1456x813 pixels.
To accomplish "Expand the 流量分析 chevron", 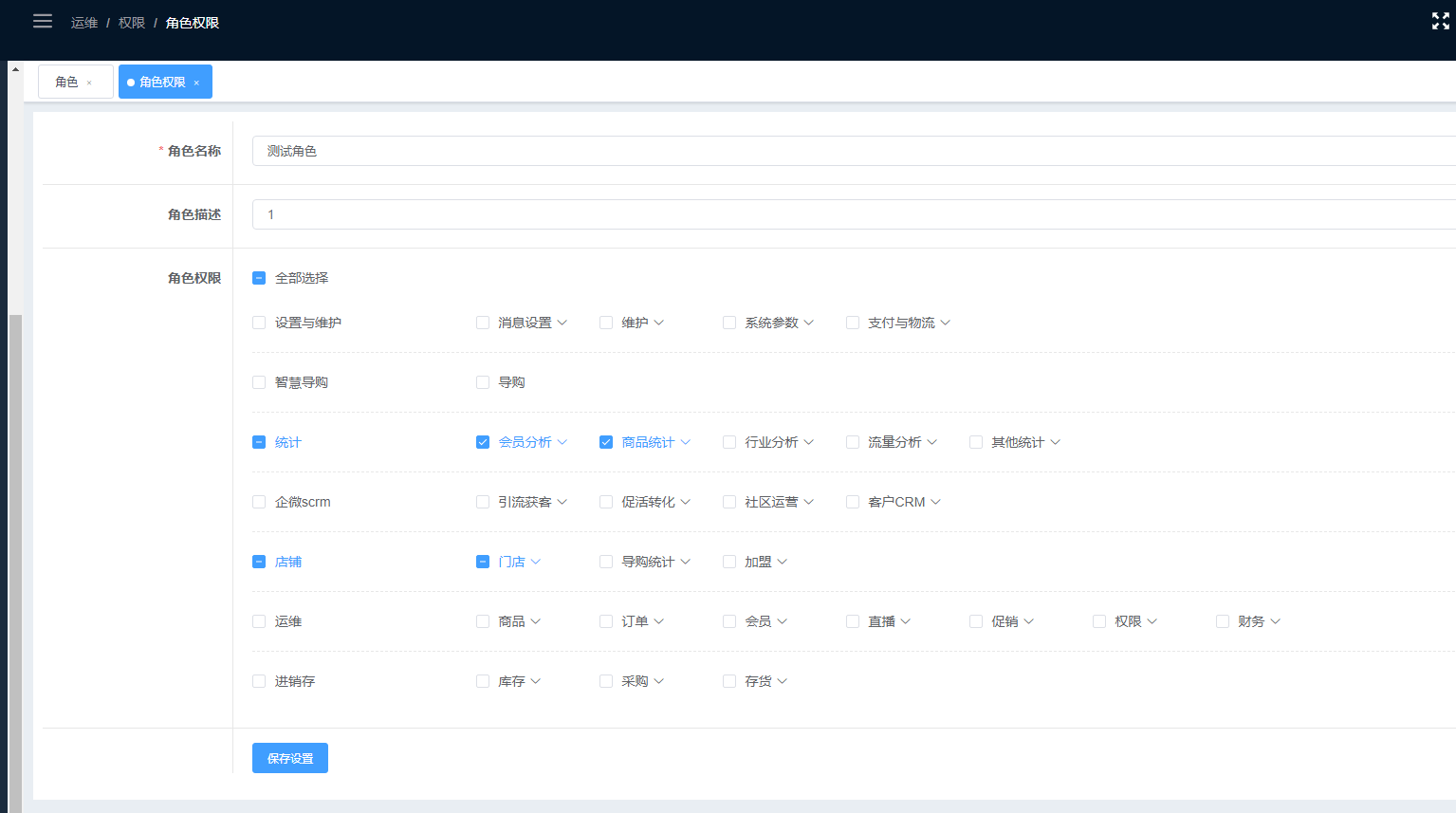I will tap(932, 442).
